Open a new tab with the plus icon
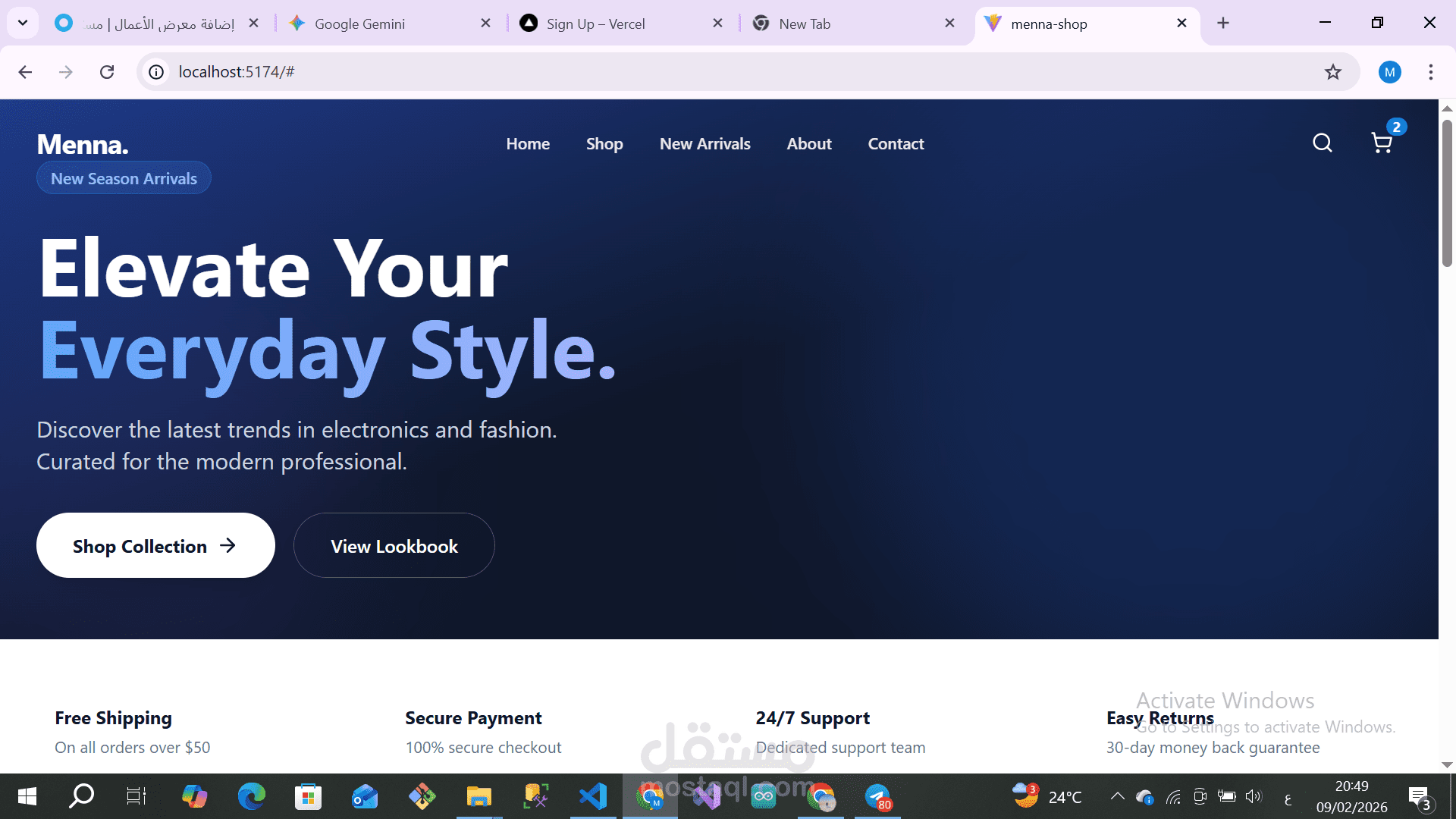The width and height of the screenshot is (1456, 819). point(1223,23)
